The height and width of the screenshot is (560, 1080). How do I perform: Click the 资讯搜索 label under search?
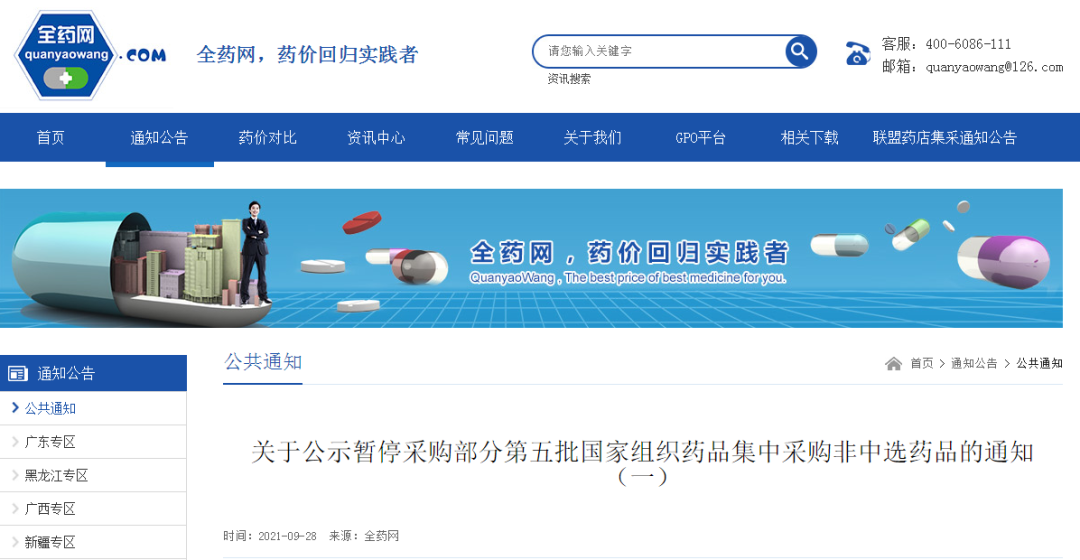click(569, 79)
